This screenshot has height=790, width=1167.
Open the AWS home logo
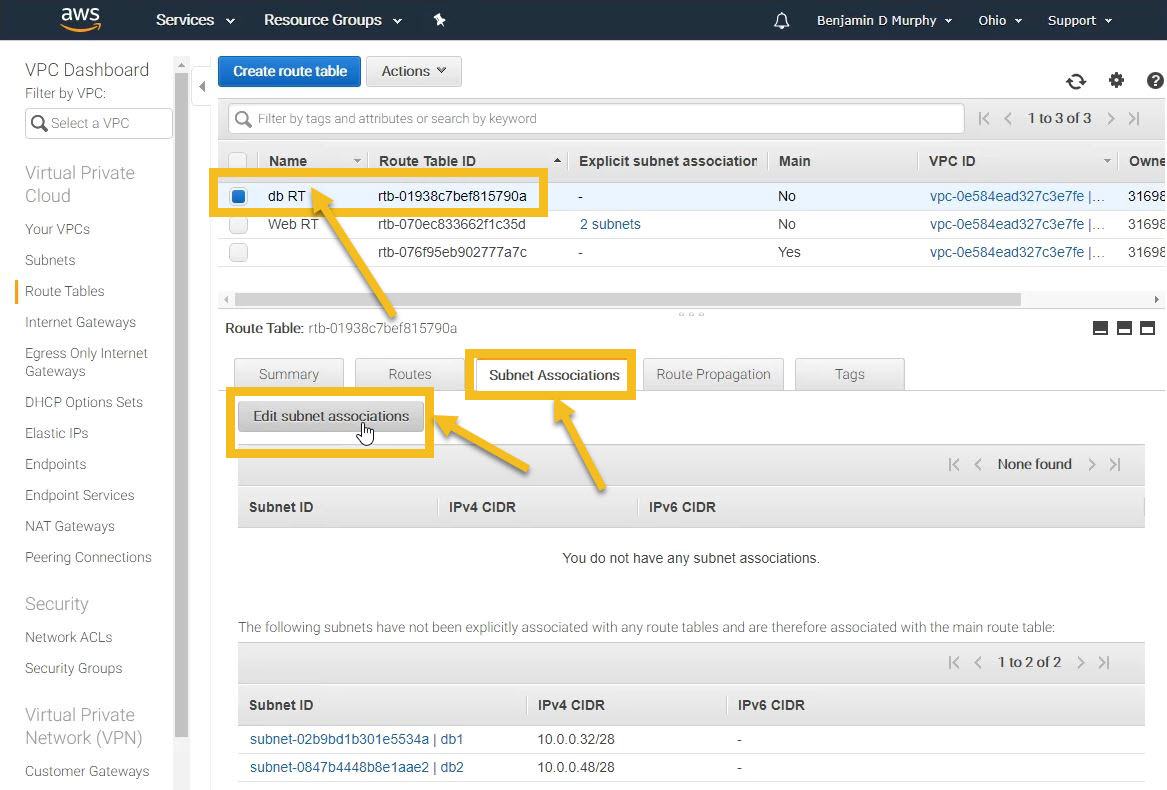[x=80, y=19]
